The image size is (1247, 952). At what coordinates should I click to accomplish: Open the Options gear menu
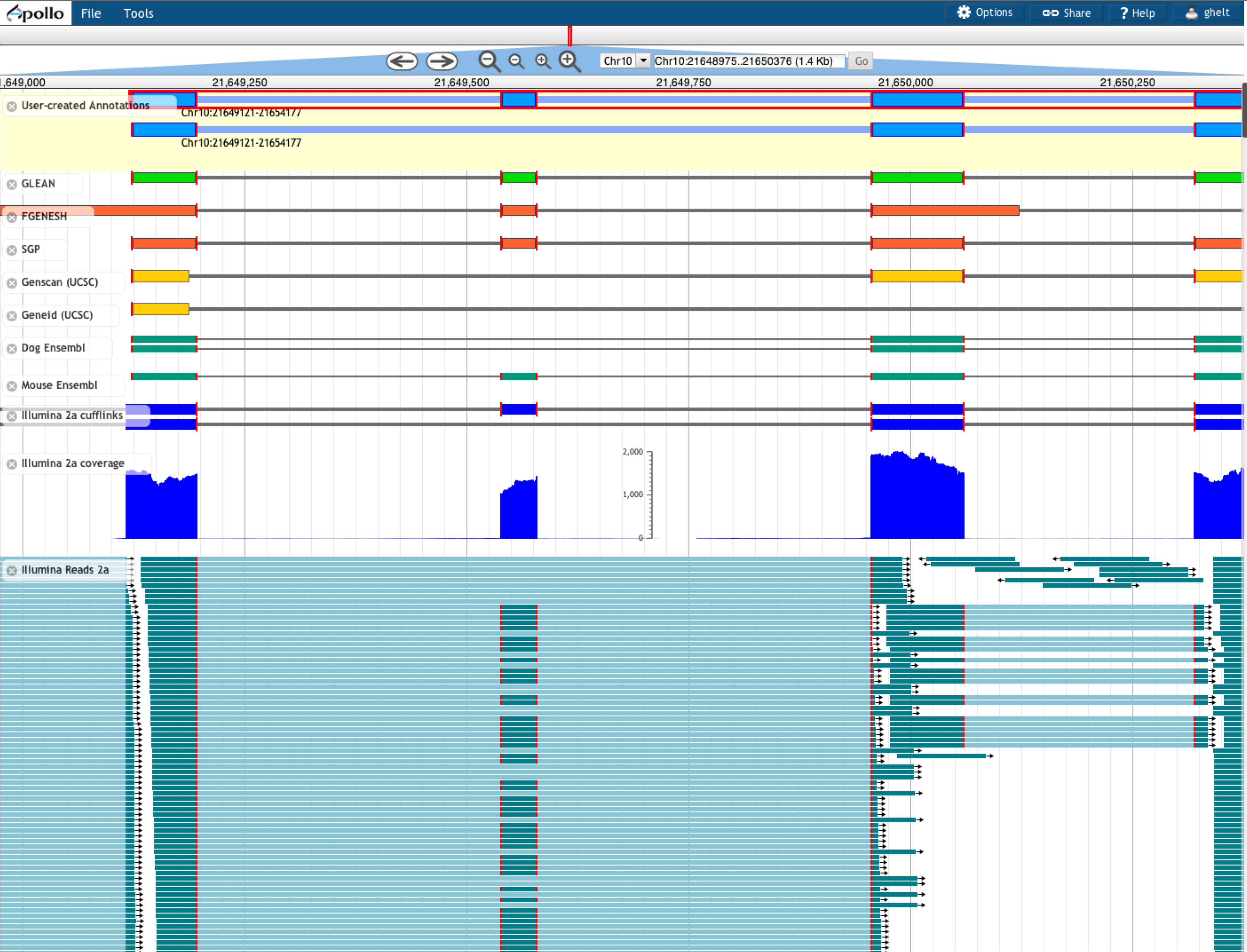pyautogui.click(x=985, y=12)
